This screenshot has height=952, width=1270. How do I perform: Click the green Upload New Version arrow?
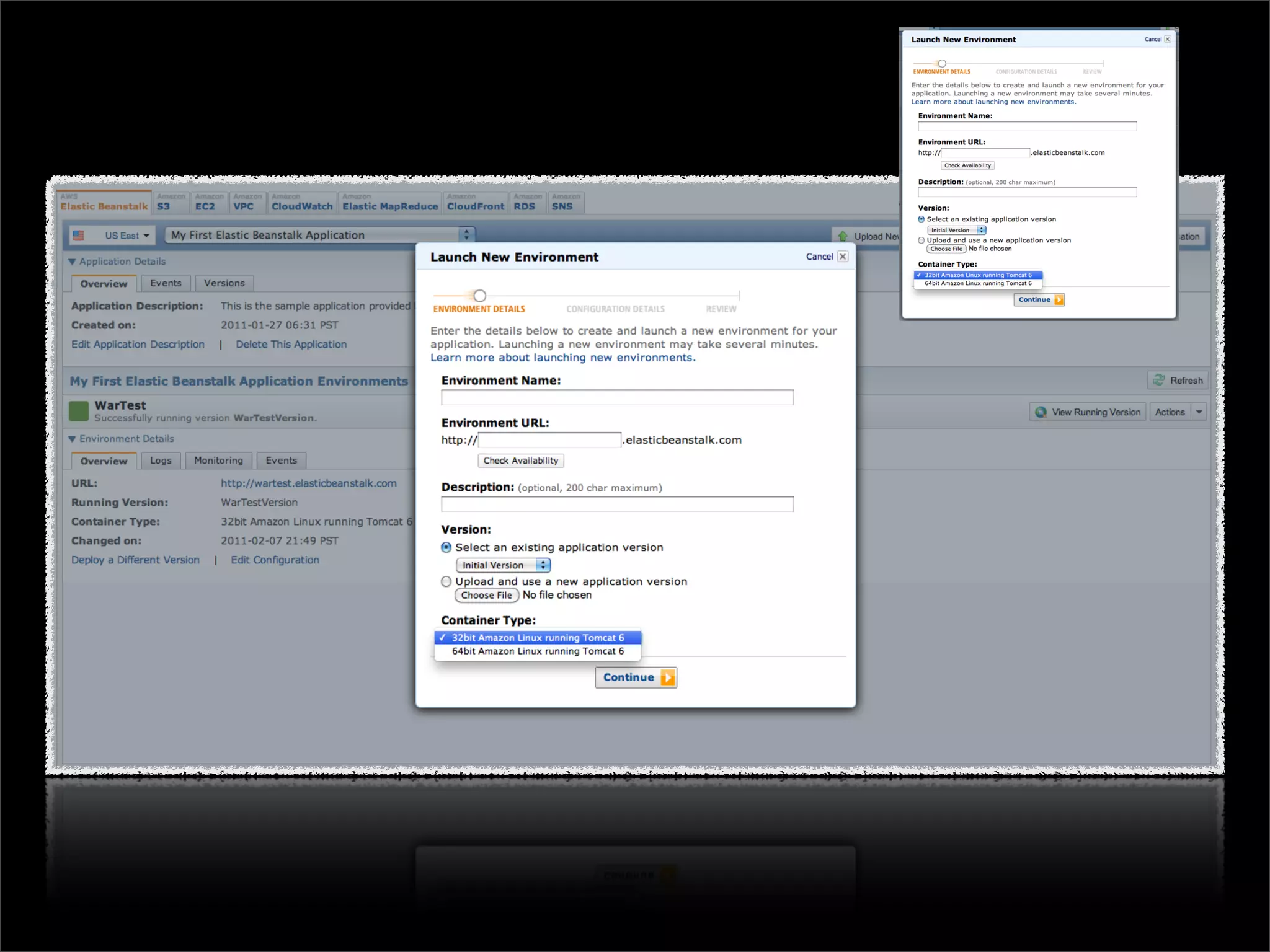tap(843, 236)
